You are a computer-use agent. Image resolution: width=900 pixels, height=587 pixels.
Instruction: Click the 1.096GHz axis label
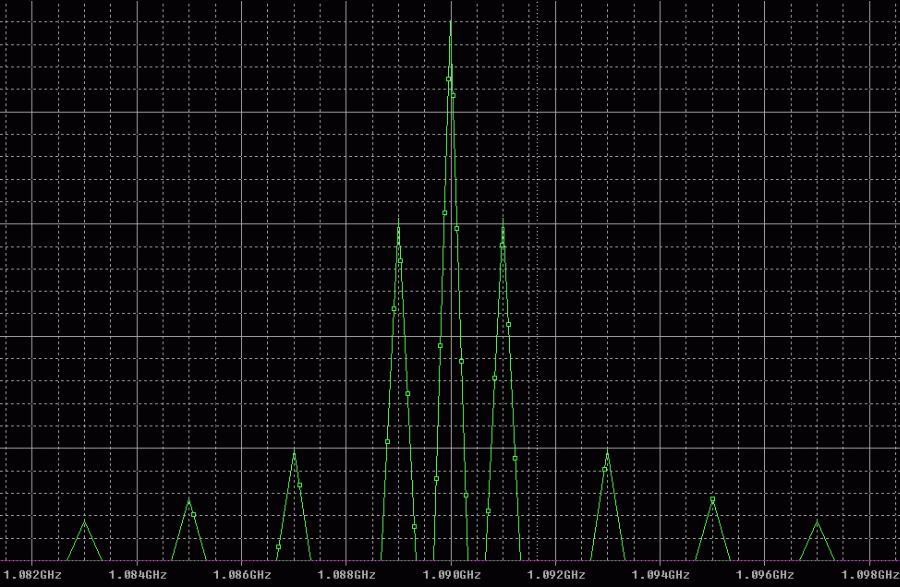(x=765, y=574)
